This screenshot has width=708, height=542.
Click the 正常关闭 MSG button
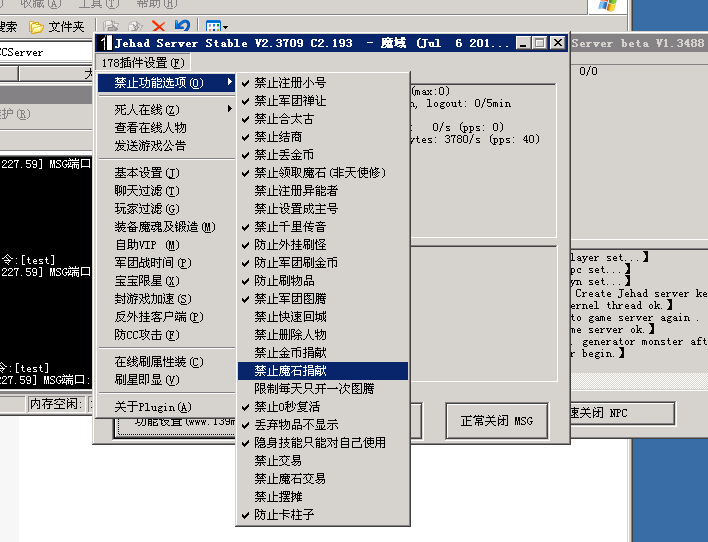(x=497, y=421)
